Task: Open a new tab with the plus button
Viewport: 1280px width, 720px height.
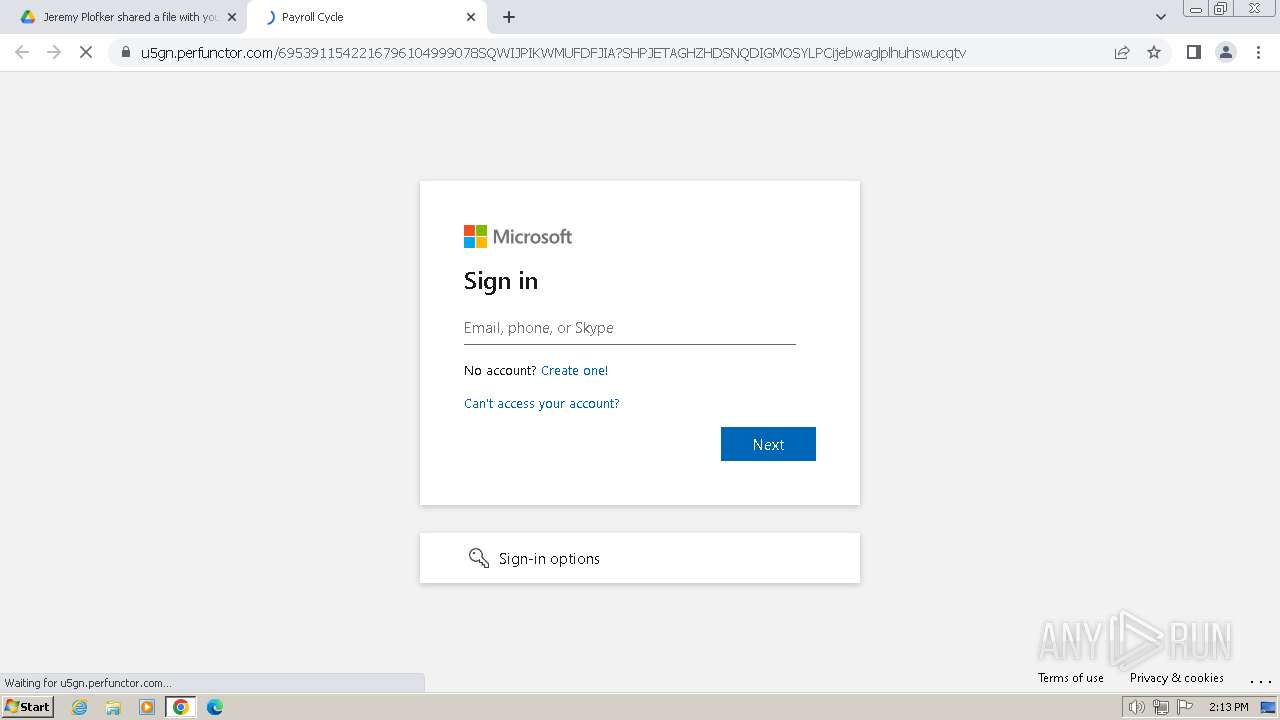Action: [509, 17]
